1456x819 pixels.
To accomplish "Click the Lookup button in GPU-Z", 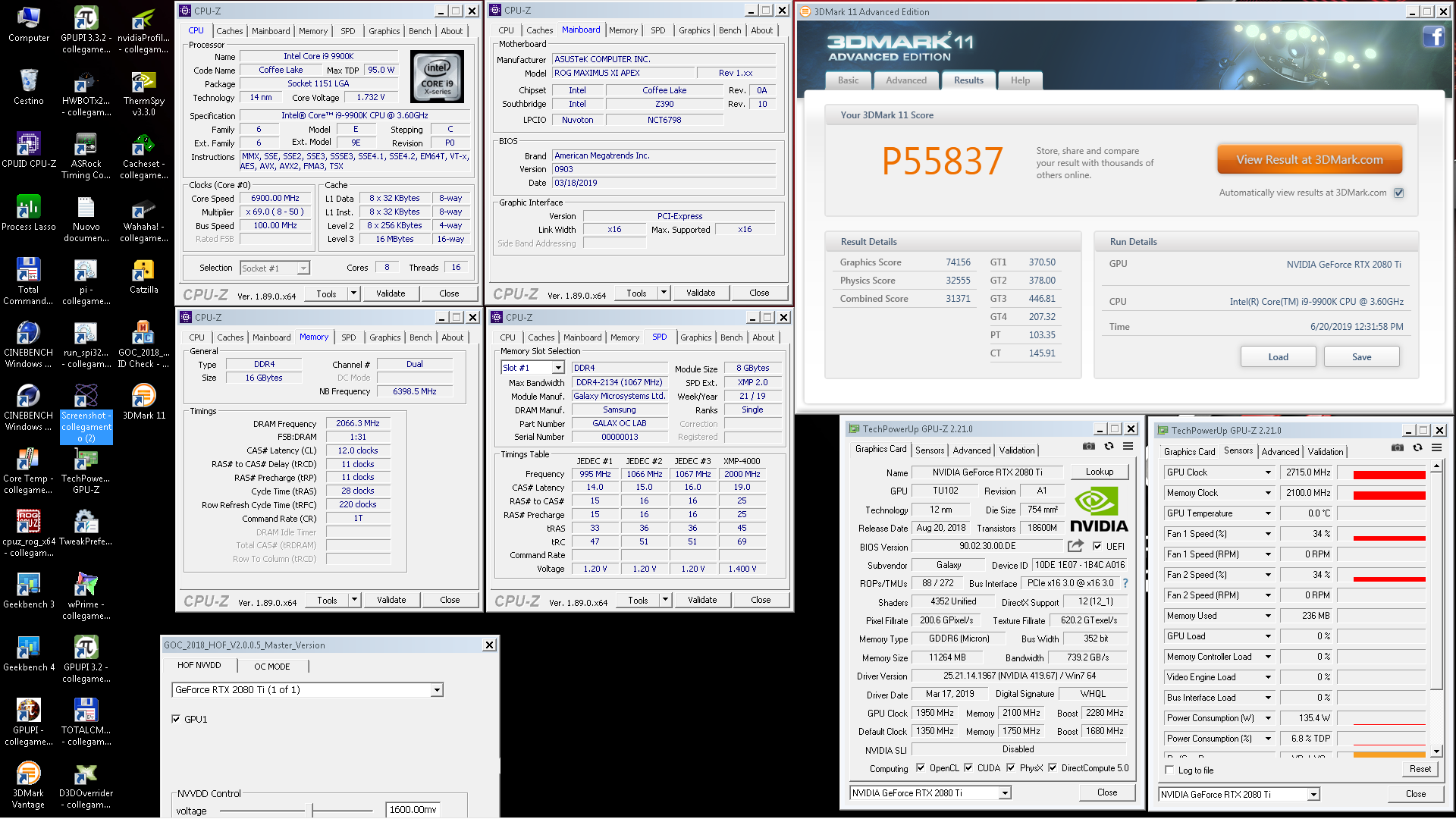I will coord(1100,472).
